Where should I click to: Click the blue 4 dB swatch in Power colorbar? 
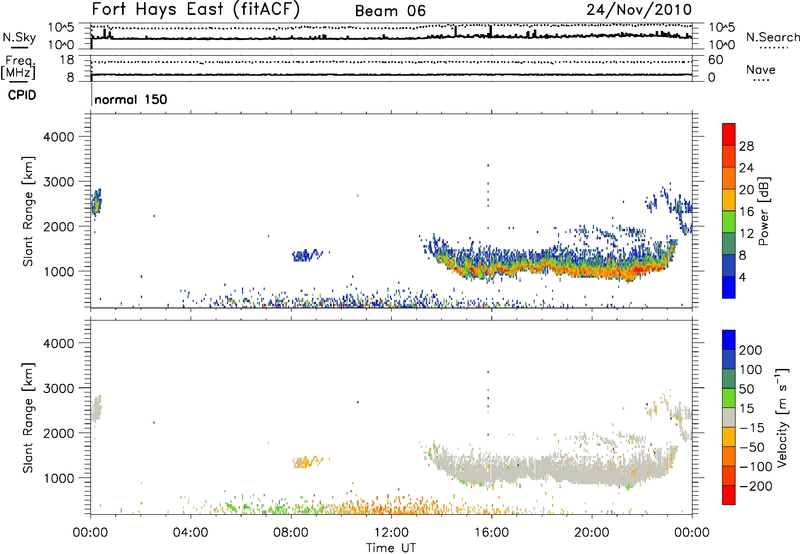[729, 287]
